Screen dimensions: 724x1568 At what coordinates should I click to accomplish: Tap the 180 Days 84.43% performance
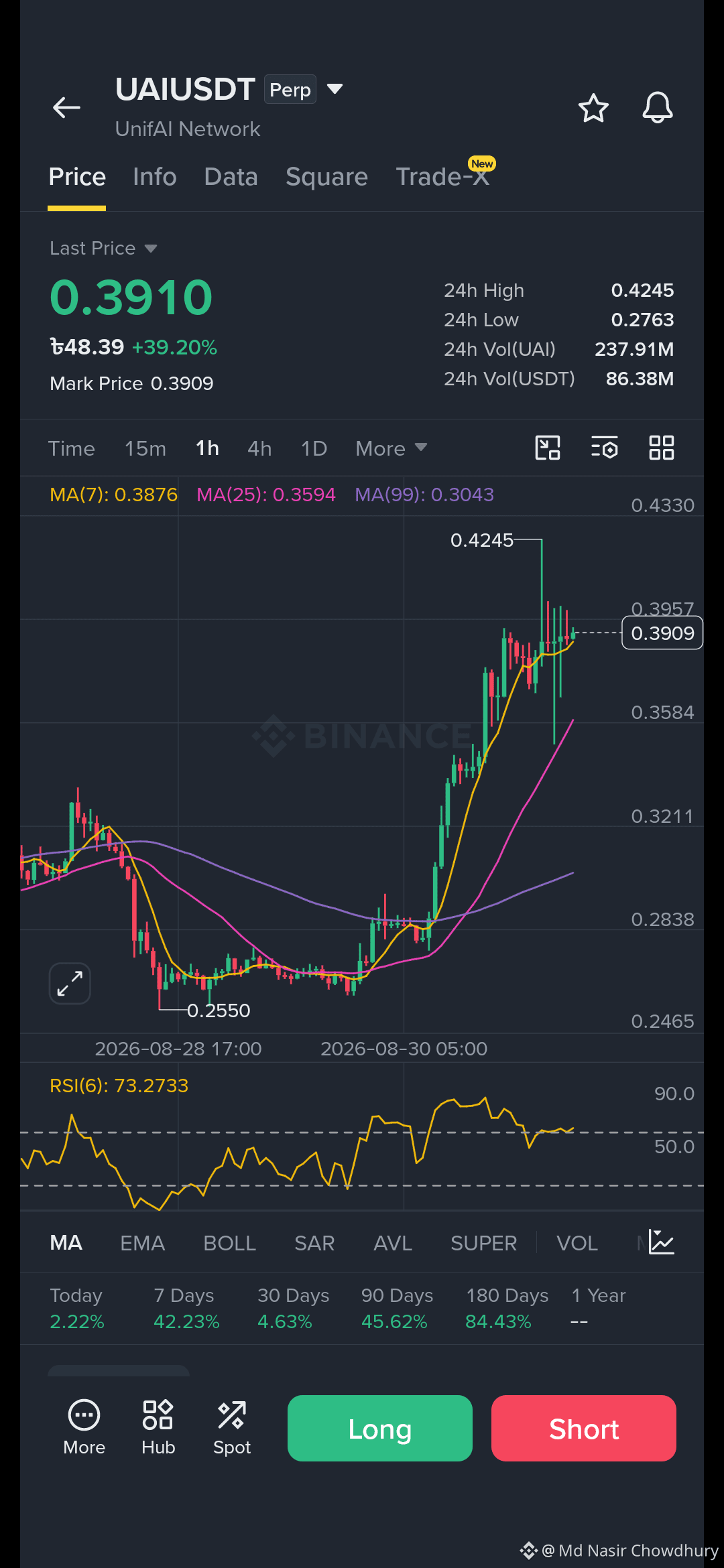coord(507,1308)
